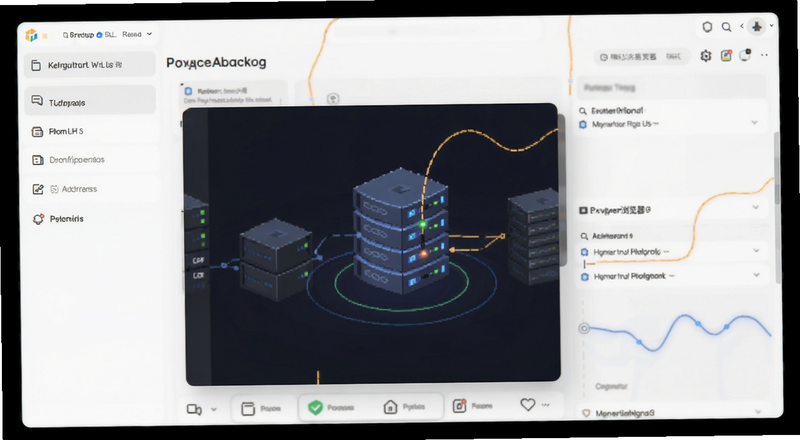Image resolution: width=800 pixels, height=440 pixels.
Task: Click the 'Bredop' breadcrumb search item
Action: pyautogui.click(x=79, y=35)
